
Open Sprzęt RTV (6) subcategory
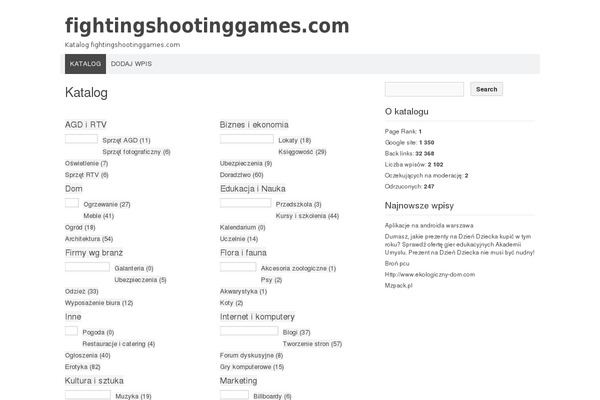pos(86,175)
